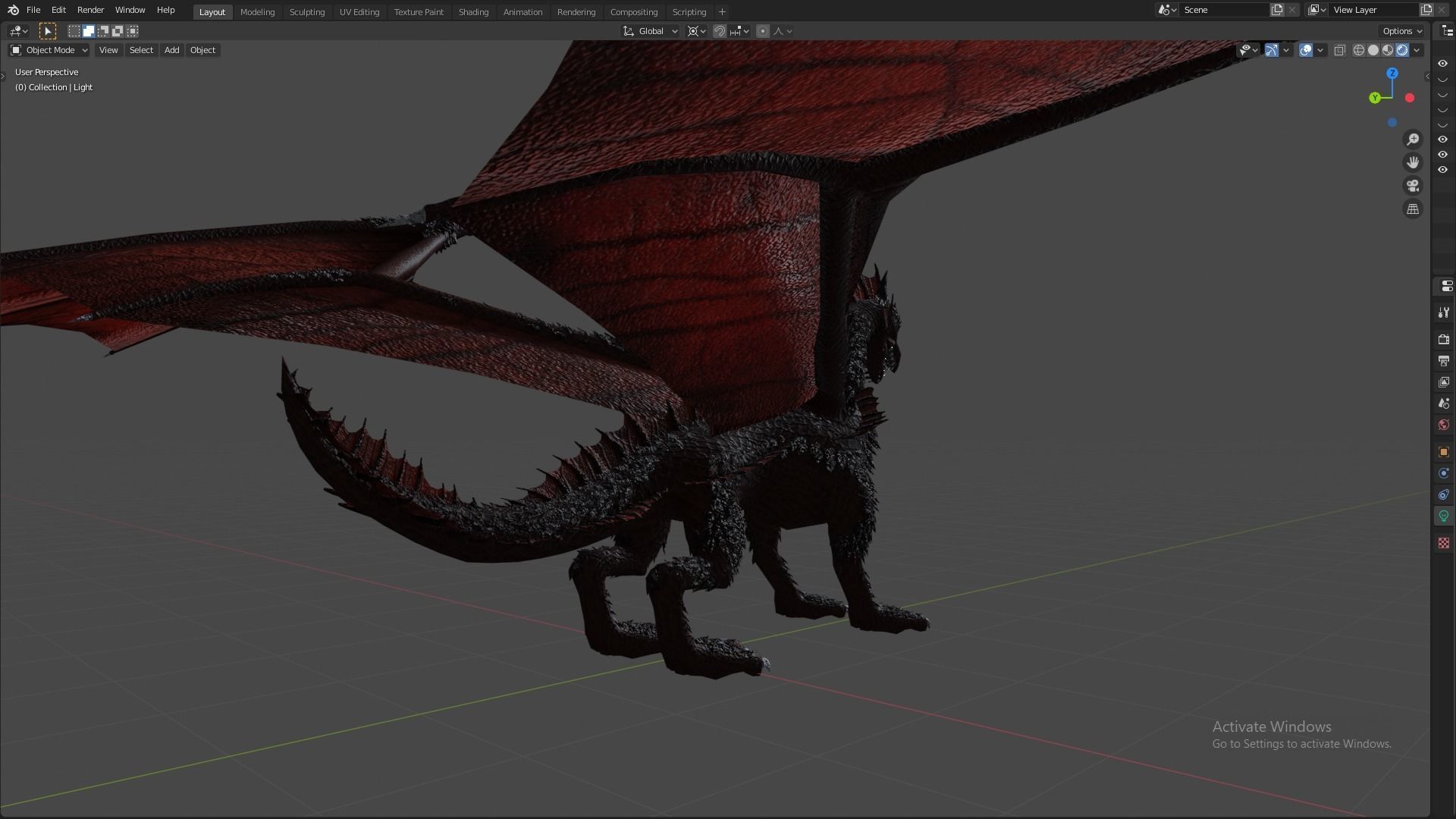Open the object types visibility dropdown
Image resolution: width=1456 pixels, height=819 pixels.
pyautogui.click(x=1248, y=50)
